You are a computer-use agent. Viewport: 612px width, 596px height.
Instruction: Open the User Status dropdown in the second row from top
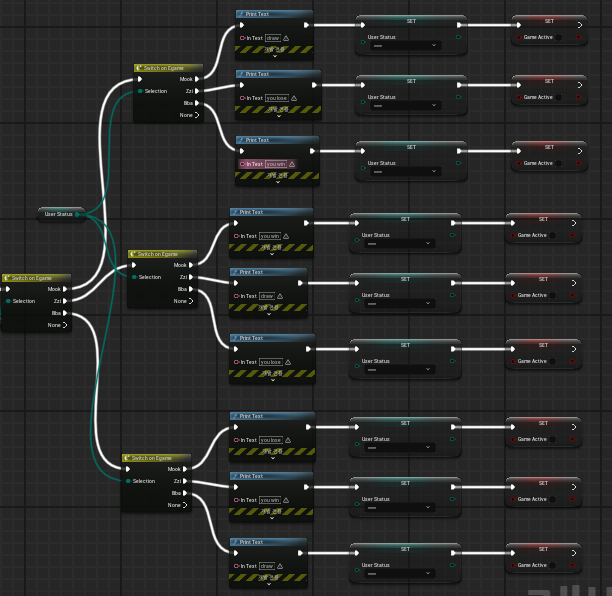click(406, 105)
